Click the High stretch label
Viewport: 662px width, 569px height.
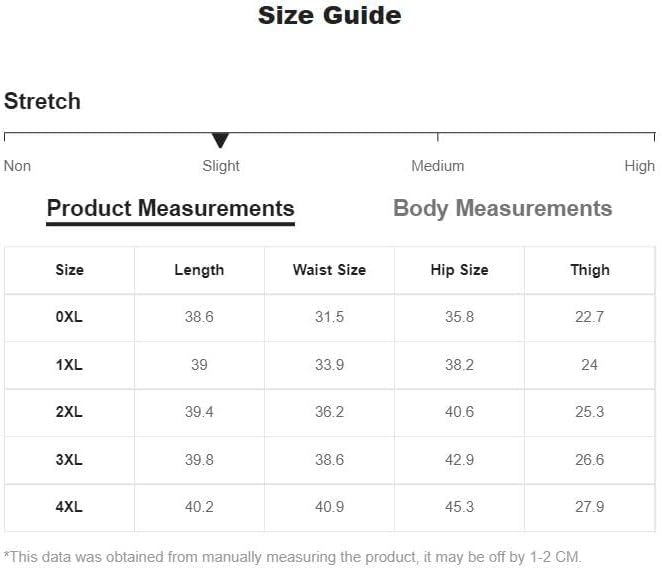tap(640, 166)
